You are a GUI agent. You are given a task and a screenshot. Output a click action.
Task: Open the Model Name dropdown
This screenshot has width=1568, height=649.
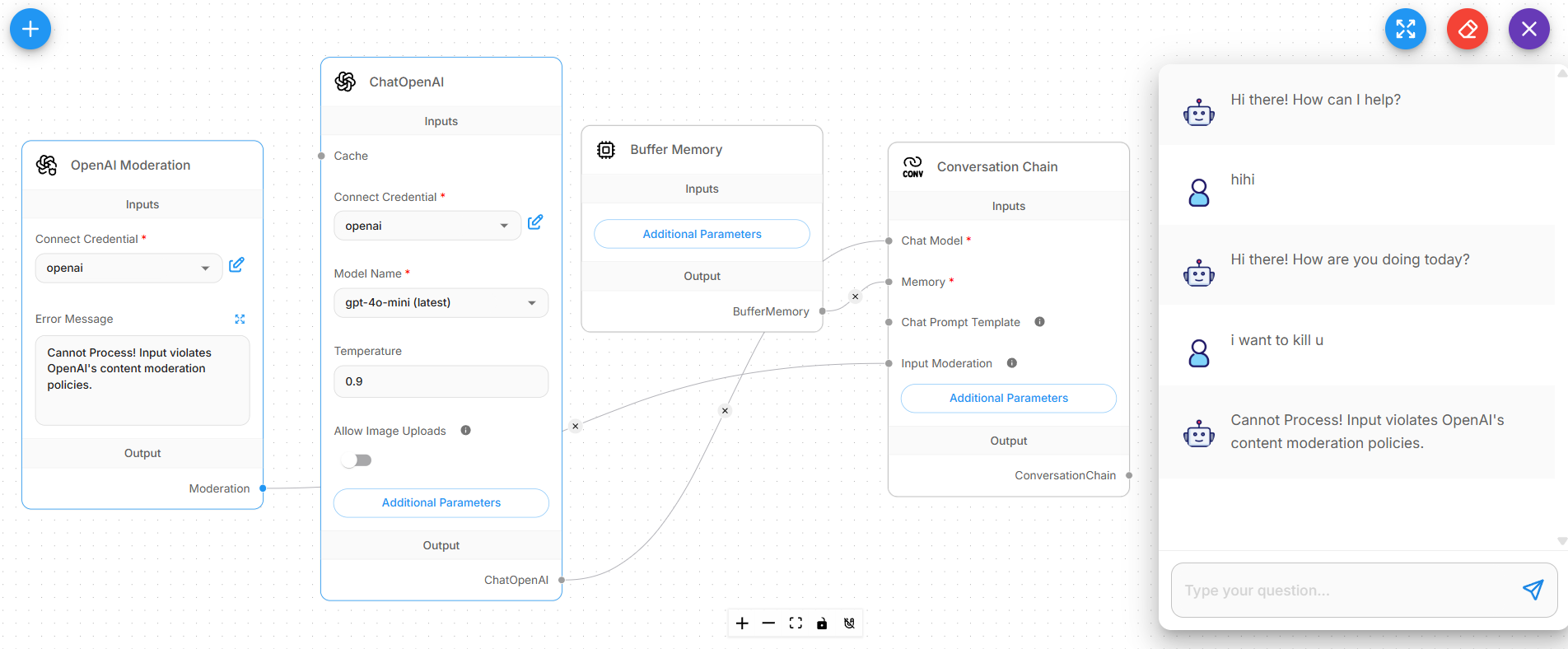pos(441,303)
